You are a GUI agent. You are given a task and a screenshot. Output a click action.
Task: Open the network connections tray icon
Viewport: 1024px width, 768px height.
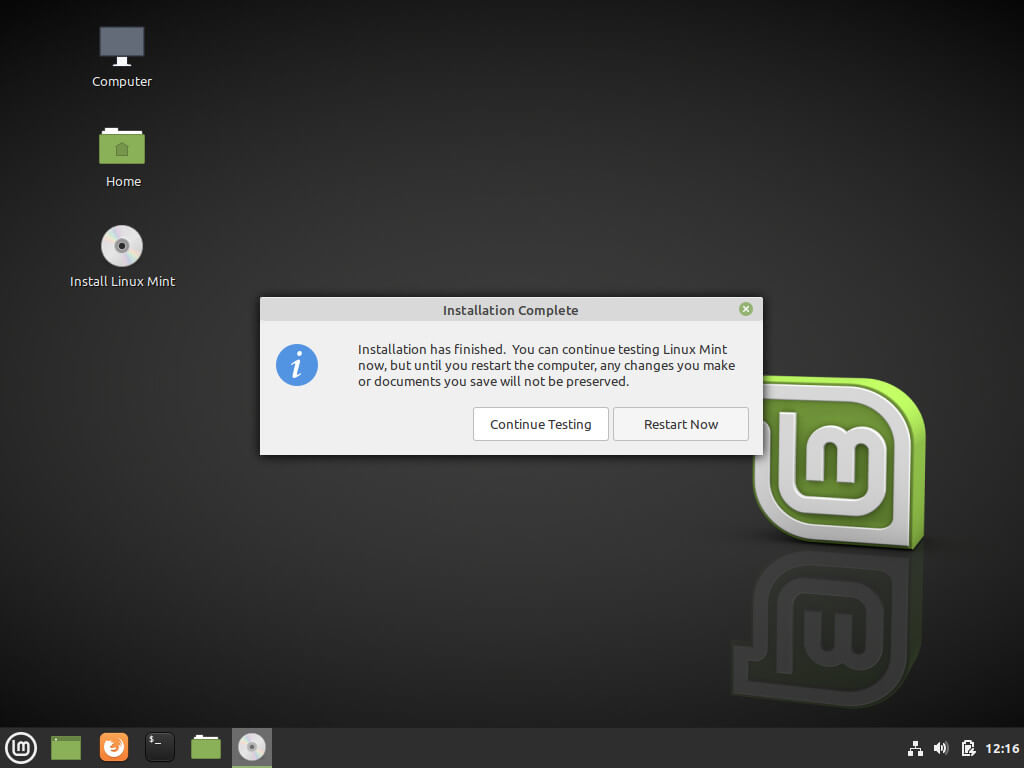(x=916, y=748)
